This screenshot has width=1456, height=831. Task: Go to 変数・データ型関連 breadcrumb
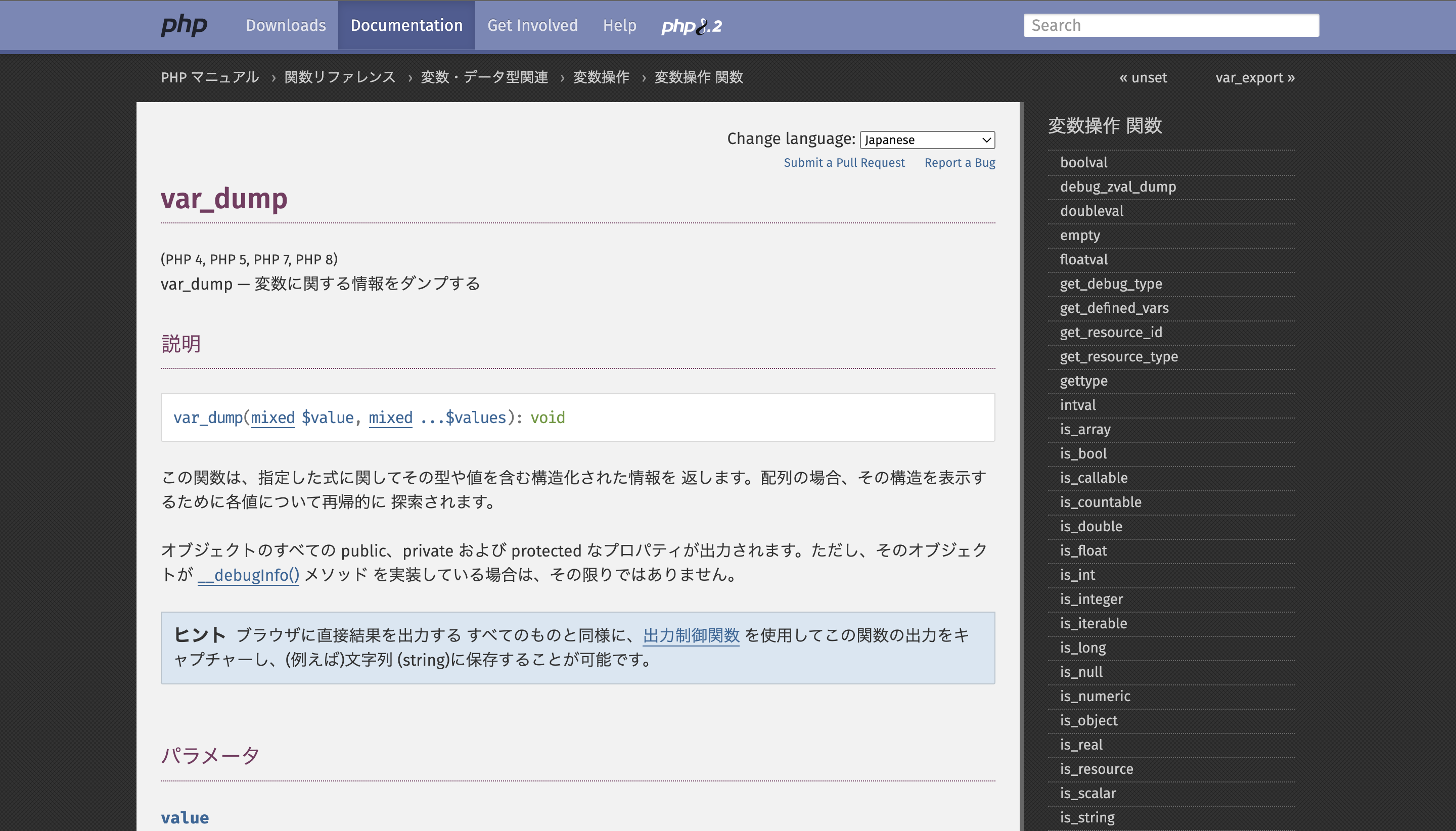coord(484,77)
